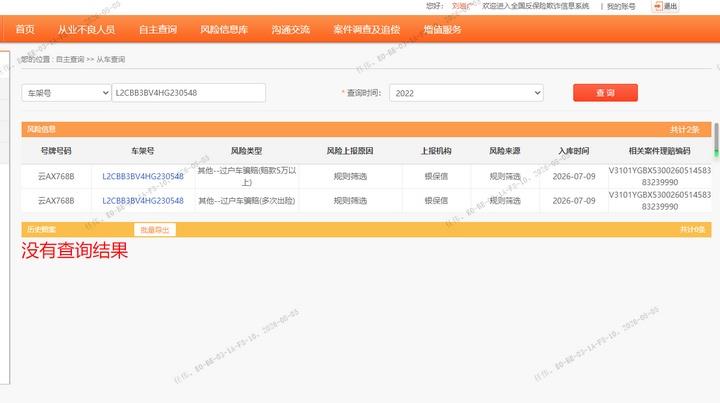Viewport: 720px width, 403px height.
Task: Click the 批量导出 button
Action: [155, 229]
